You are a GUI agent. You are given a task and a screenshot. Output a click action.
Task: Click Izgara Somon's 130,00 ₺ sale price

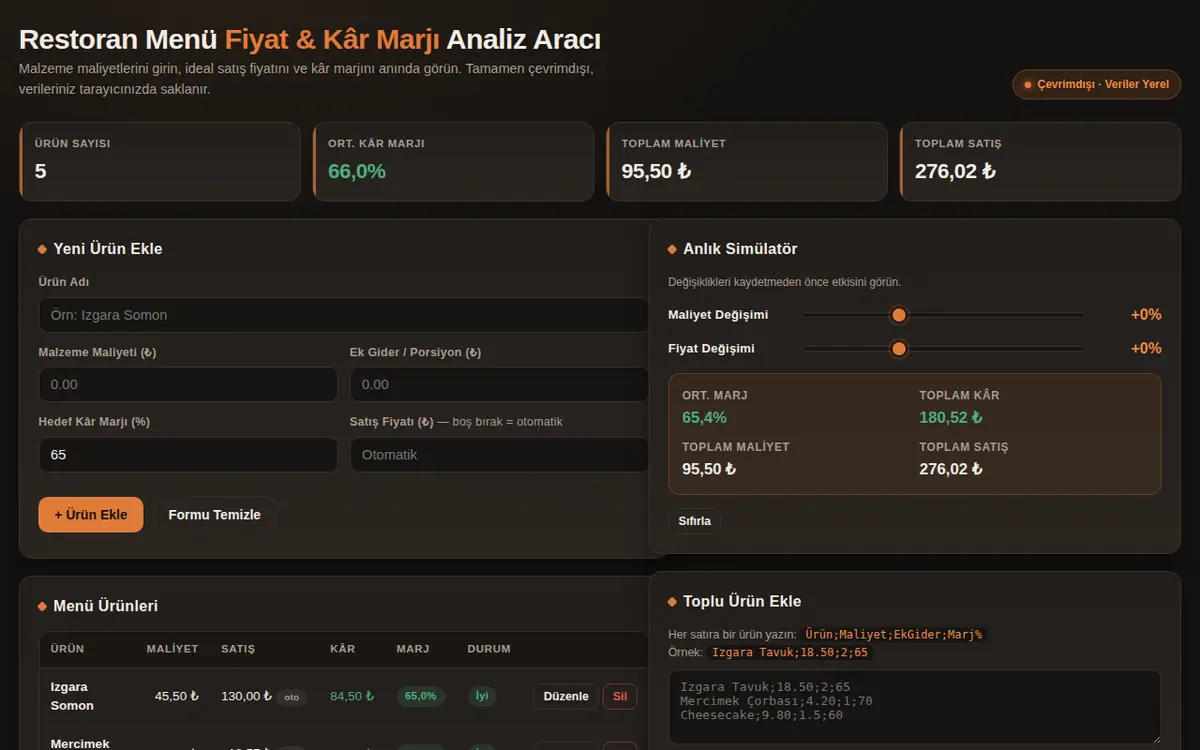pyautogui.click(x=247, y=696)
